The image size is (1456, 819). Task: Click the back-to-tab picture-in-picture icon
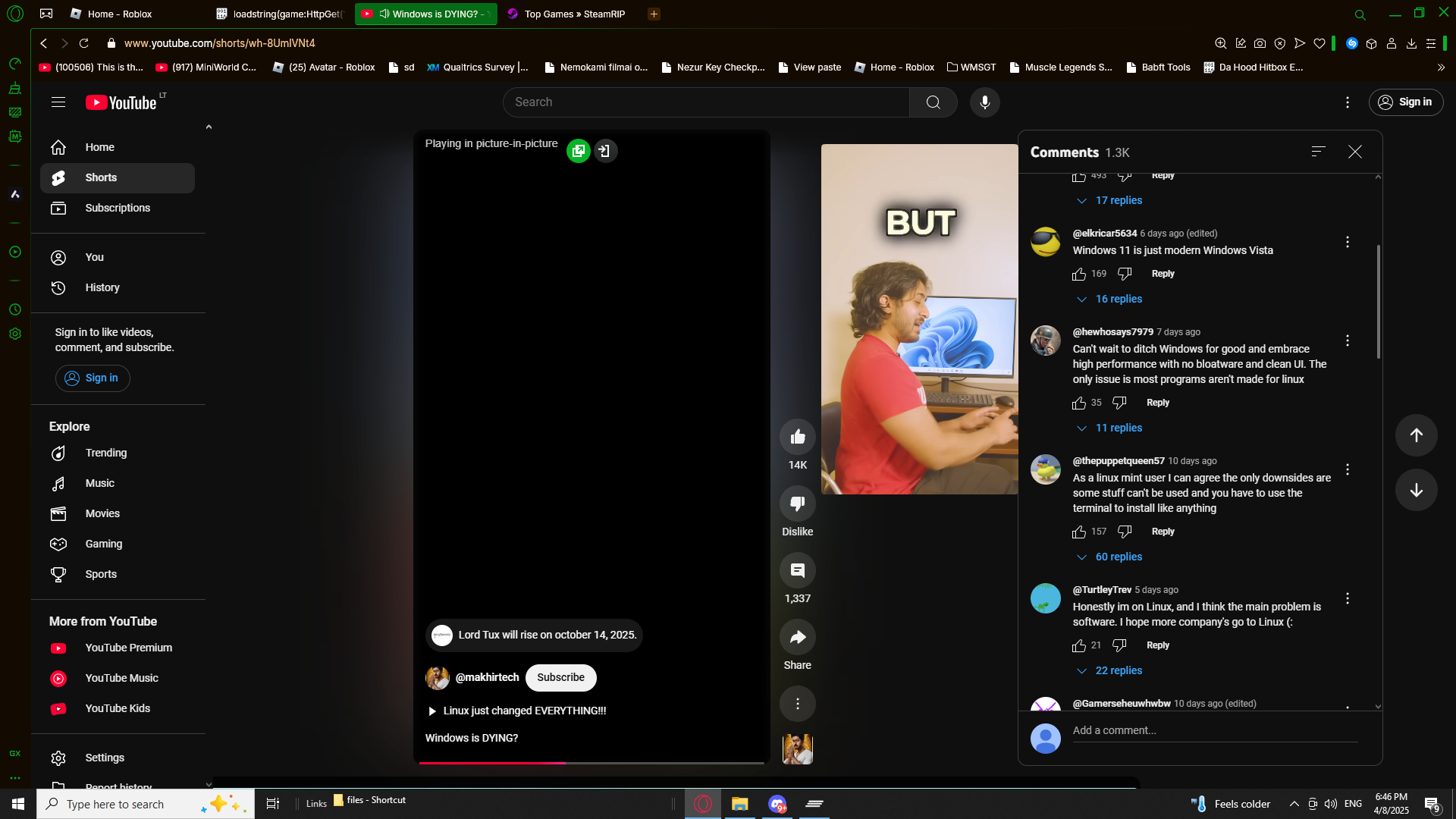[605, 151]
